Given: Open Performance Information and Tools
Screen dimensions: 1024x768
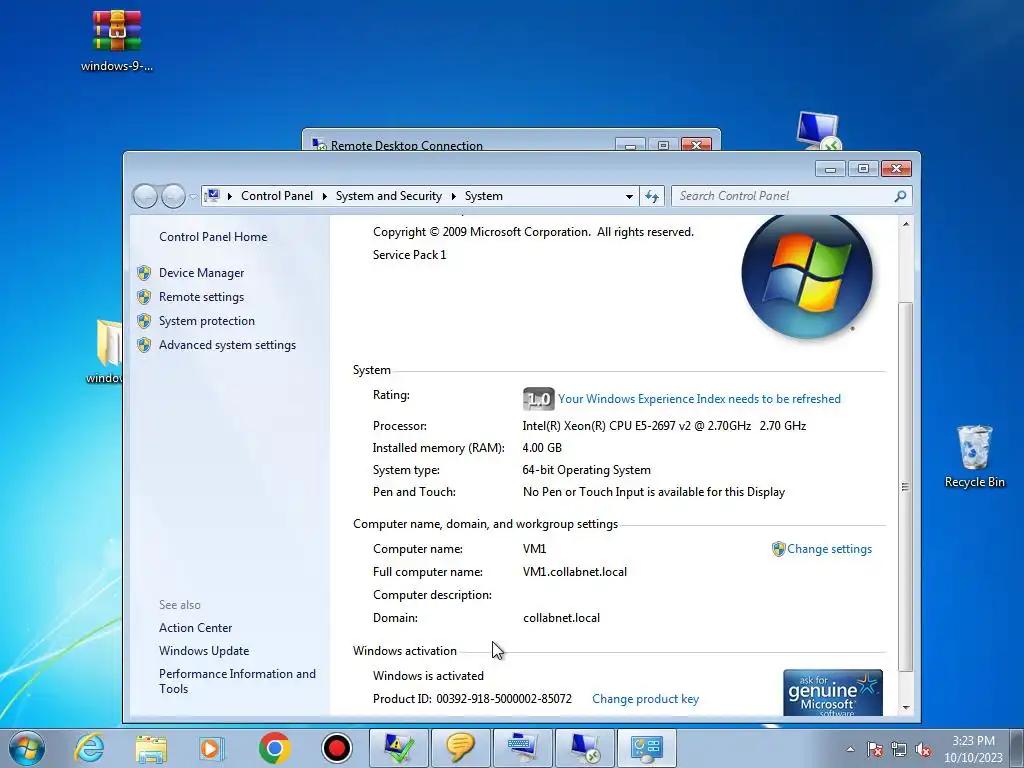Looking at the screenshot, I should tap(237, 681).
